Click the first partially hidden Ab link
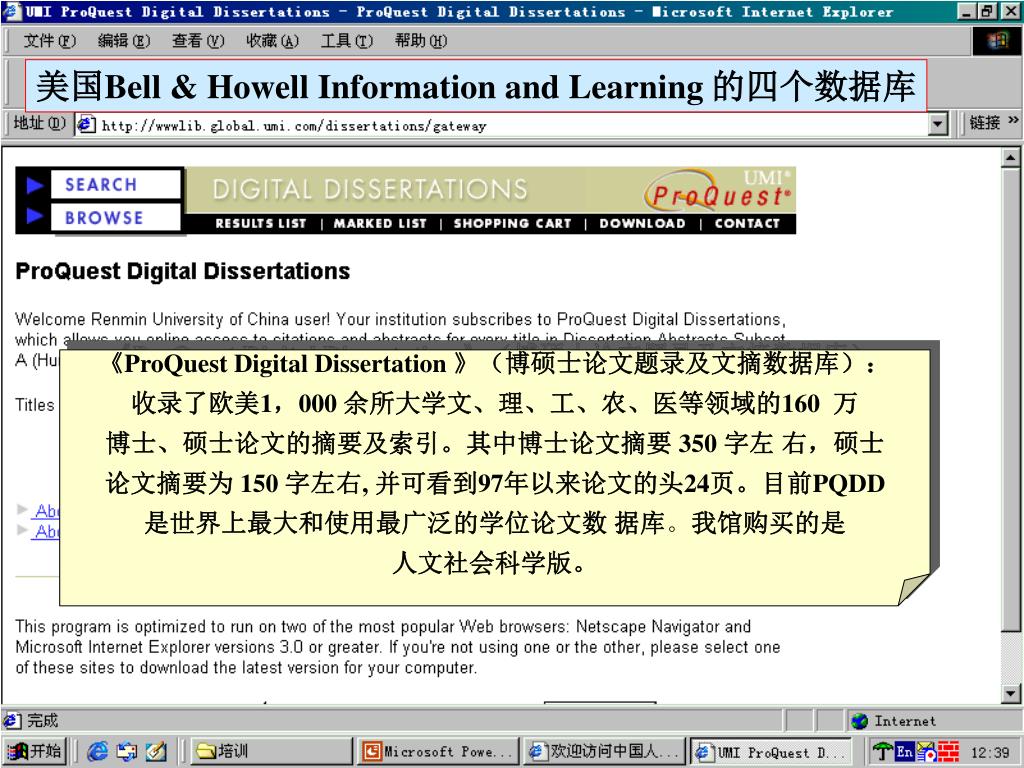The width and height of the screenshot is (1024, 768). click(47, 510)
